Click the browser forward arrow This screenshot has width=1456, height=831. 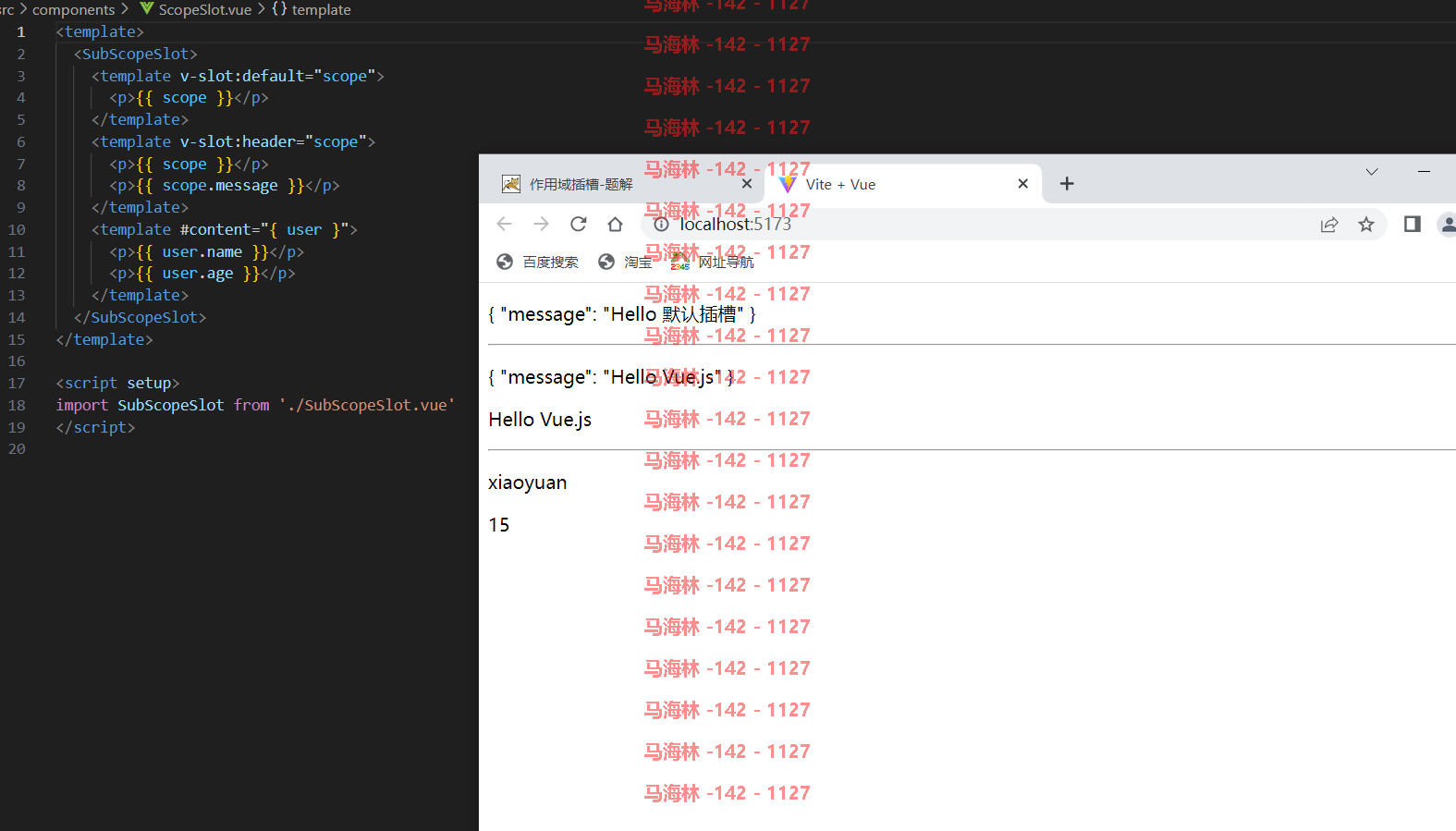541,224
